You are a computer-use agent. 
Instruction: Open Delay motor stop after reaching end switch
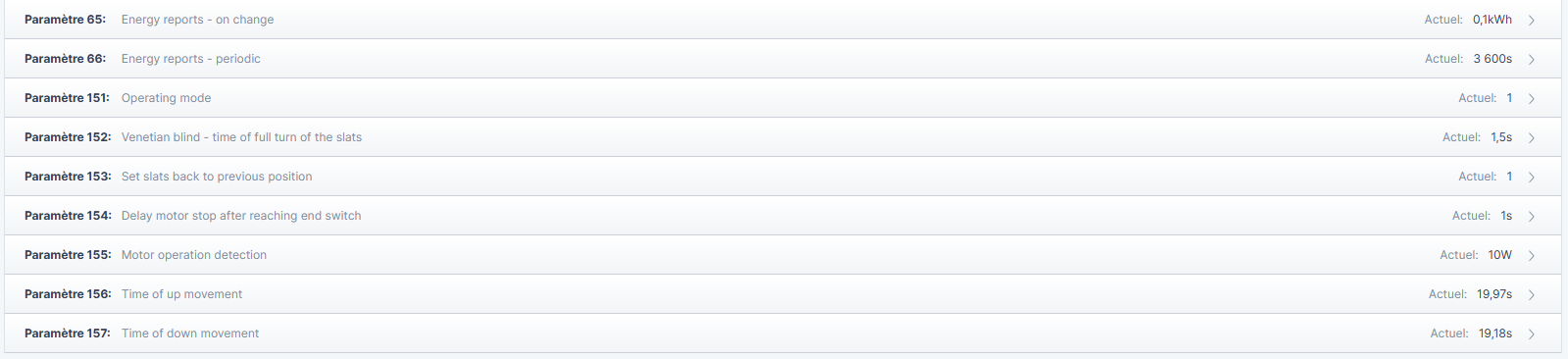click(241, 216)
